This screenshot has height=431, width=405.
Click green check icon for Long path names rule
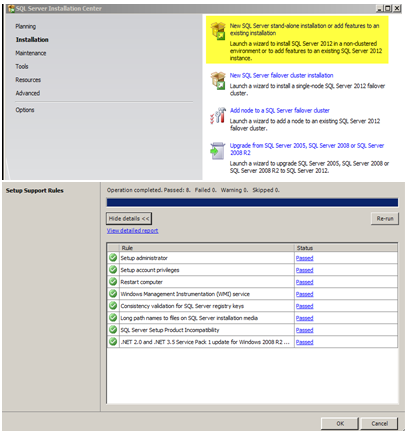(x=113, y=318)
